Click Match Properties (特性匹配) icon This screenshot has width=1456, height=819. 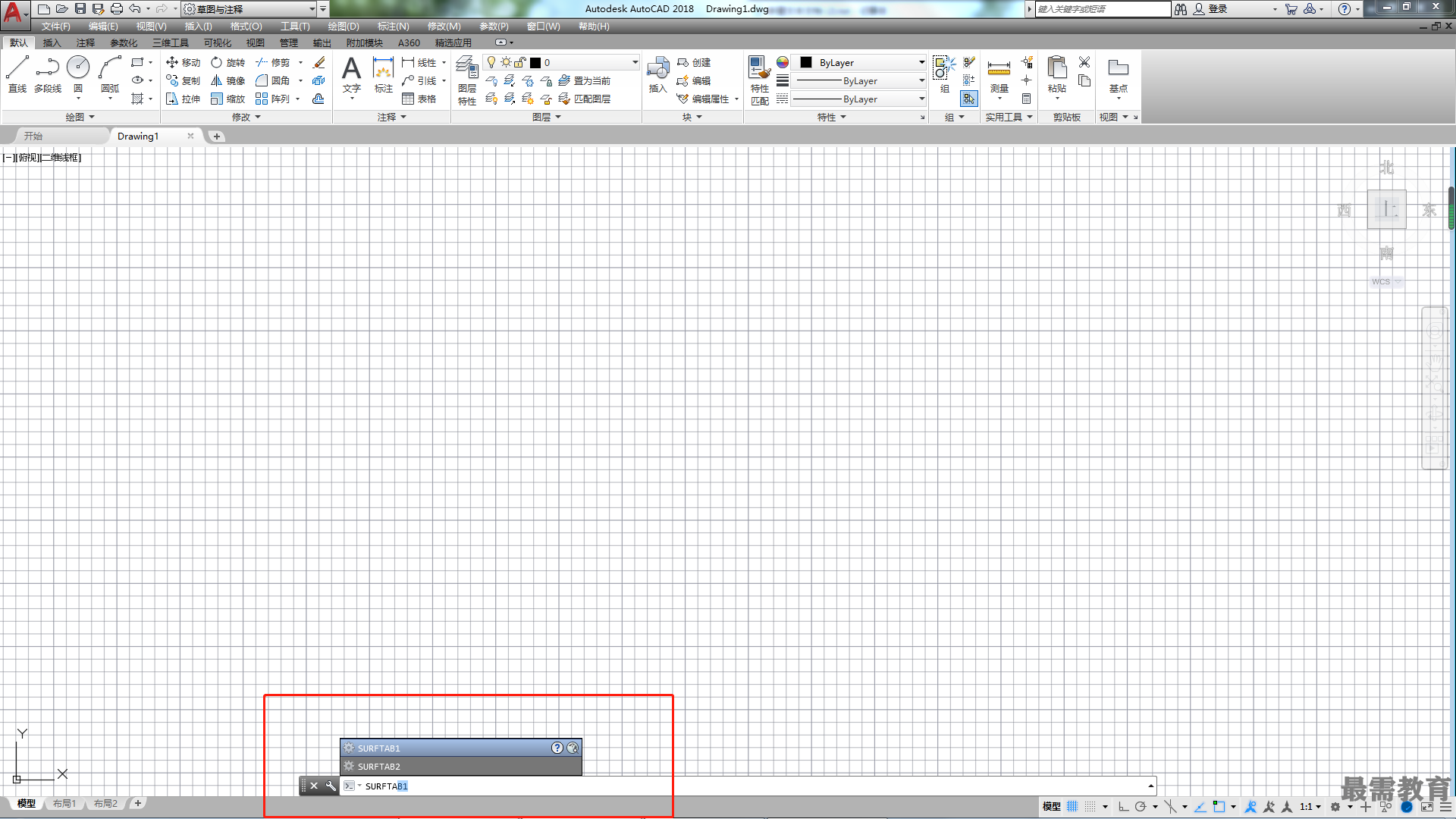point(760,80)
